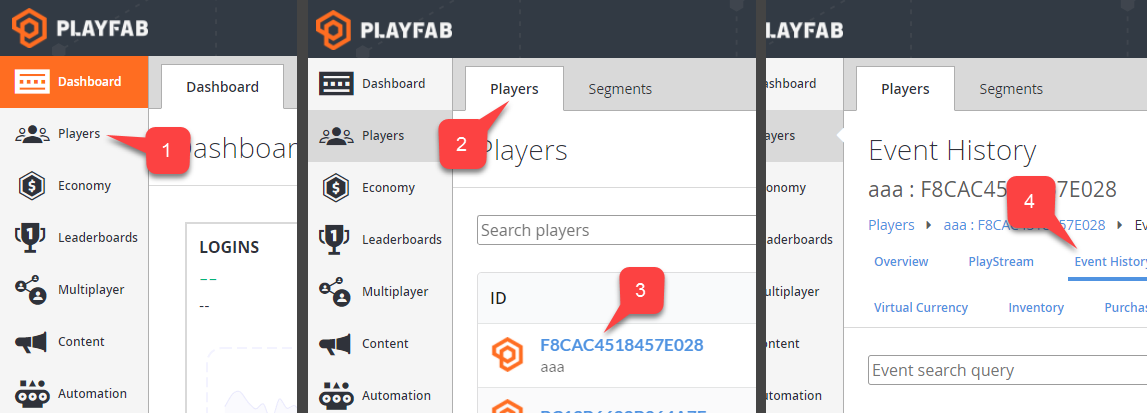This screenshot has width=1147, height=413.
Task: Click Leaderboards label in Dashboard page sidebar
Action: [x=98, y=238]
